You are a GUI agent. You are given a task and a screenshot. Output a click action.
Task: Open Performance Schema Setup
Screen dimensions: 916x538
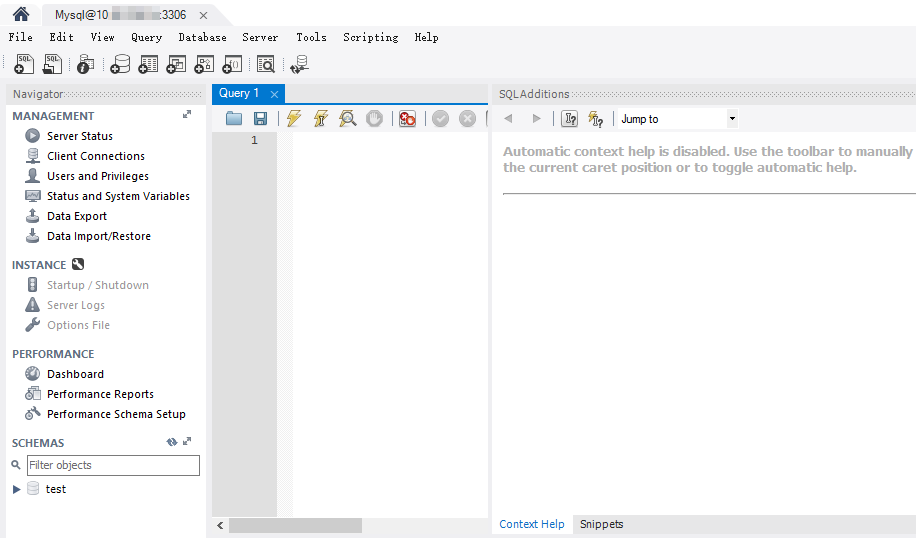click(x=116, y=414)
